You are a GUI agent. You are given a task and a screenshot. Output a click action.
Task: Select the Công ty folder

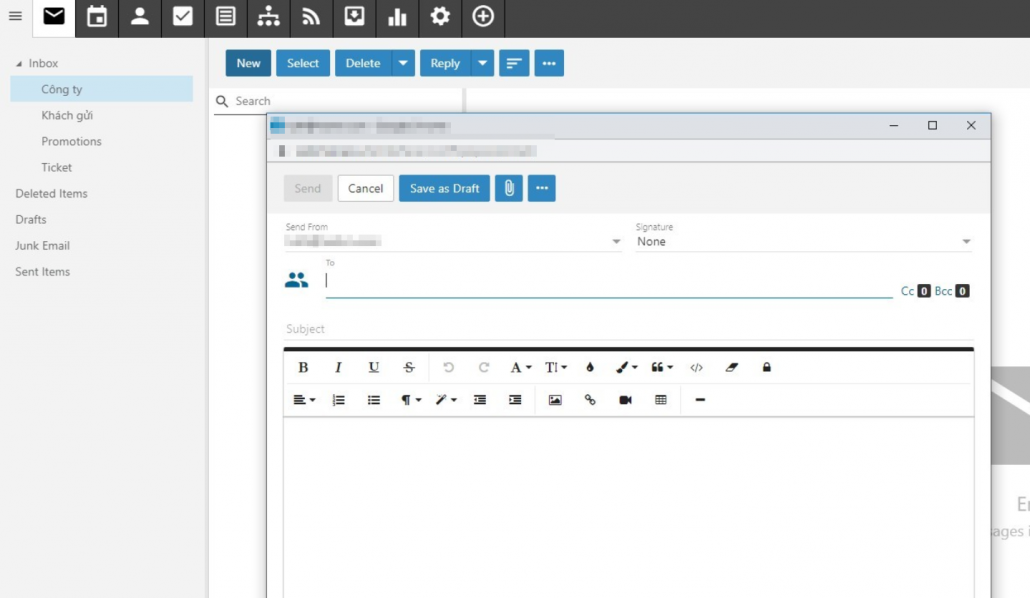coord(102,89)
